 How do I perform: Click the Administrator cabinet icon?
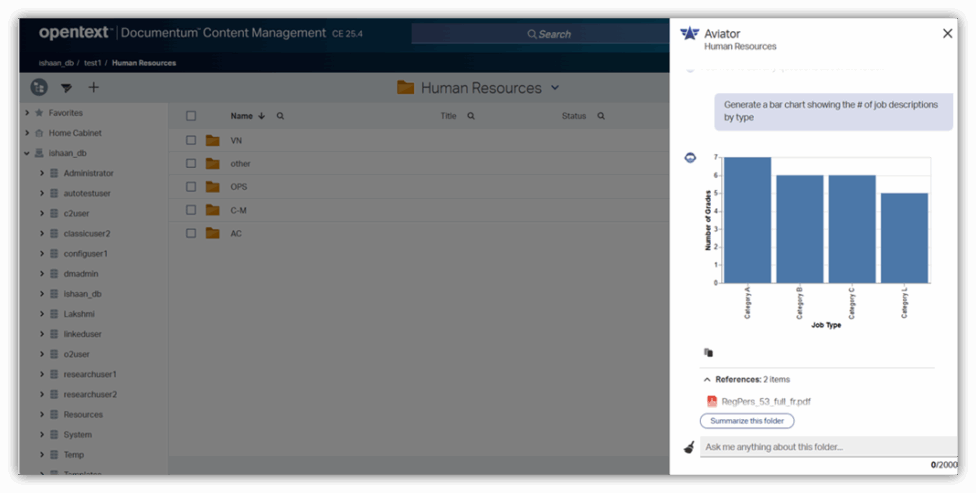(x=54, y=173)
